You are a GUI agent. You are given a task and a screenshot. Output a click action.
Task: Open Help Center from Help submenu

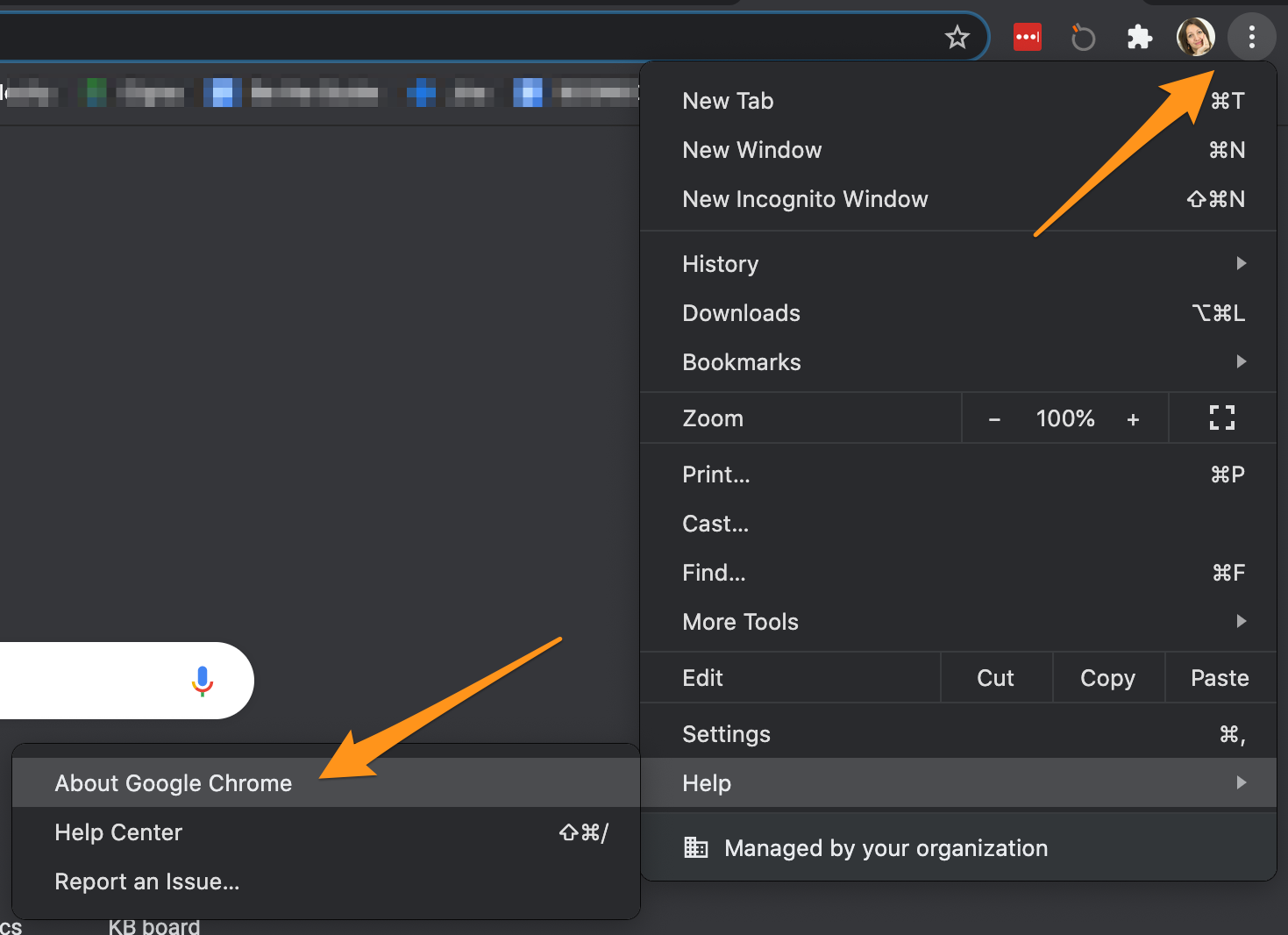(x=118, y=832)
